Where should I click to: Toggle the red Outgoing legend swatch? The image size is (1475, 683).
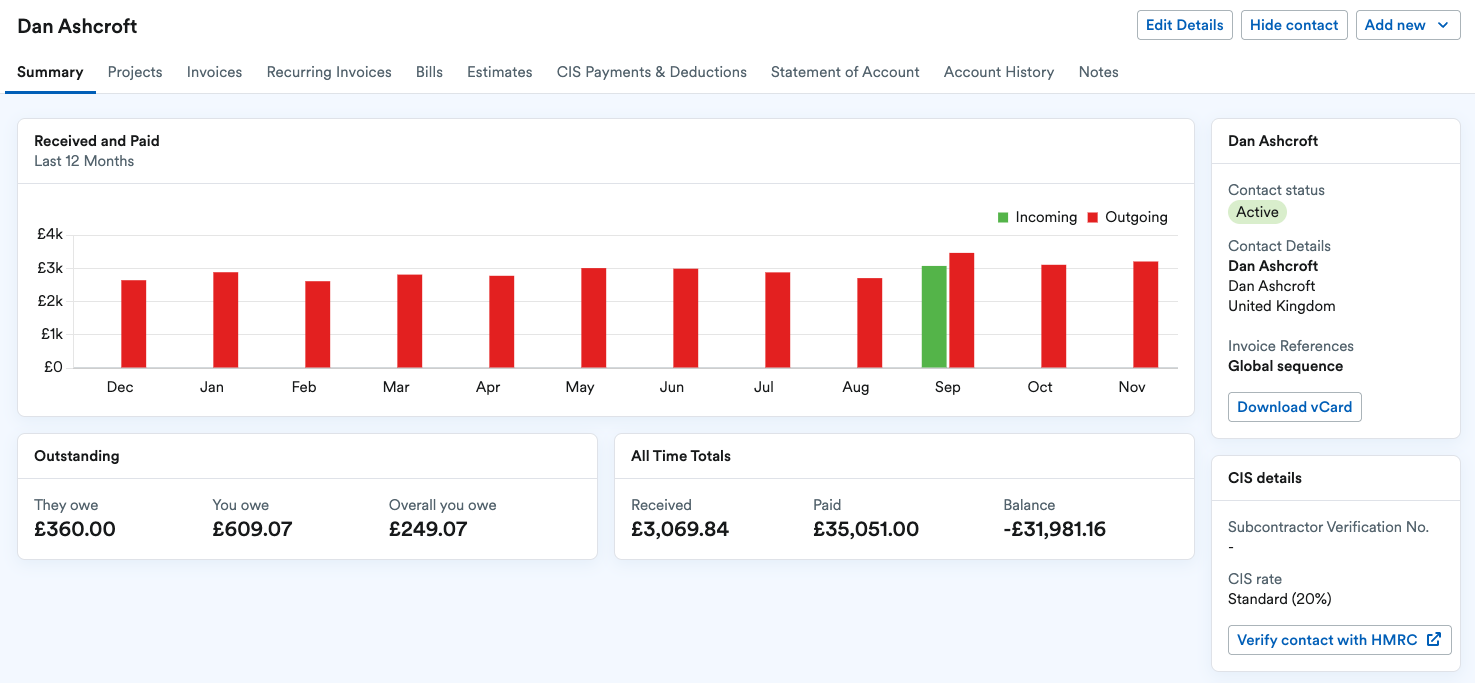click(x=1093, y=217)
